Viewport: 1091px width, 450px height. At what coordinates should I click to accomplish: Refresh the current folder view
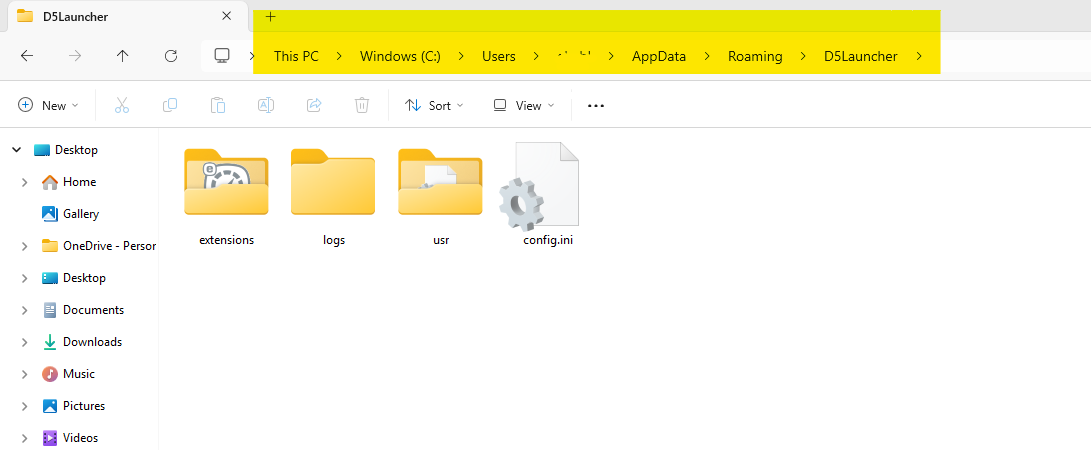pyautogui.click(x=170, y=56)
